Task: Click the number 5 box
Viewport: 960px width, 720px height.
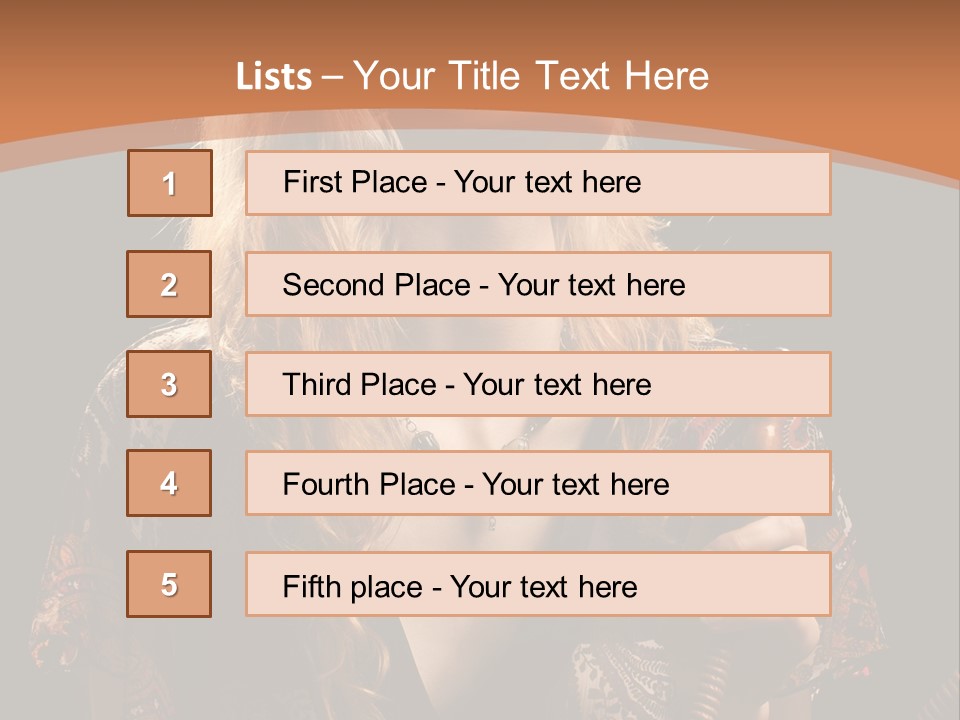Action: coord(170,584)
